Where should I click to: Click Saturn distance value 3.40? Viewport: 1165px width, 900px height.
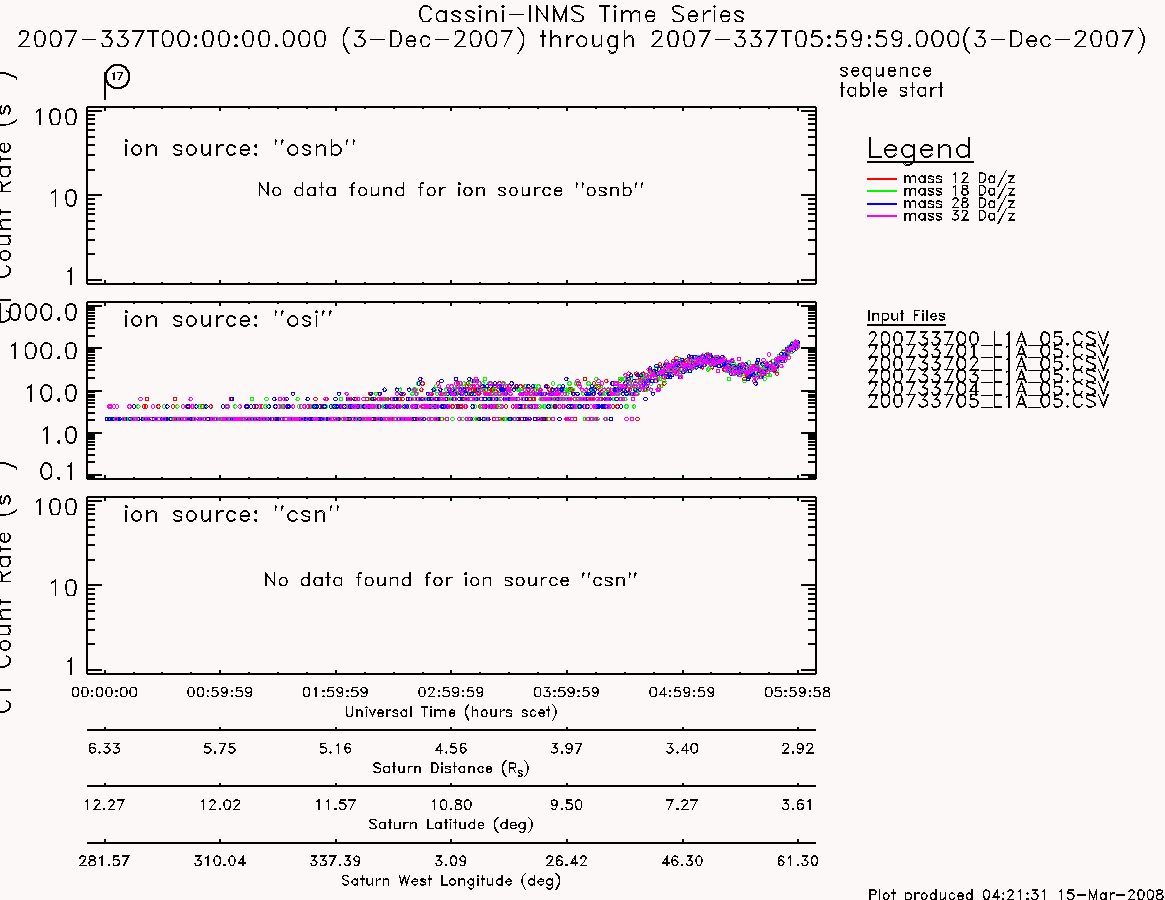click(681, 748)
